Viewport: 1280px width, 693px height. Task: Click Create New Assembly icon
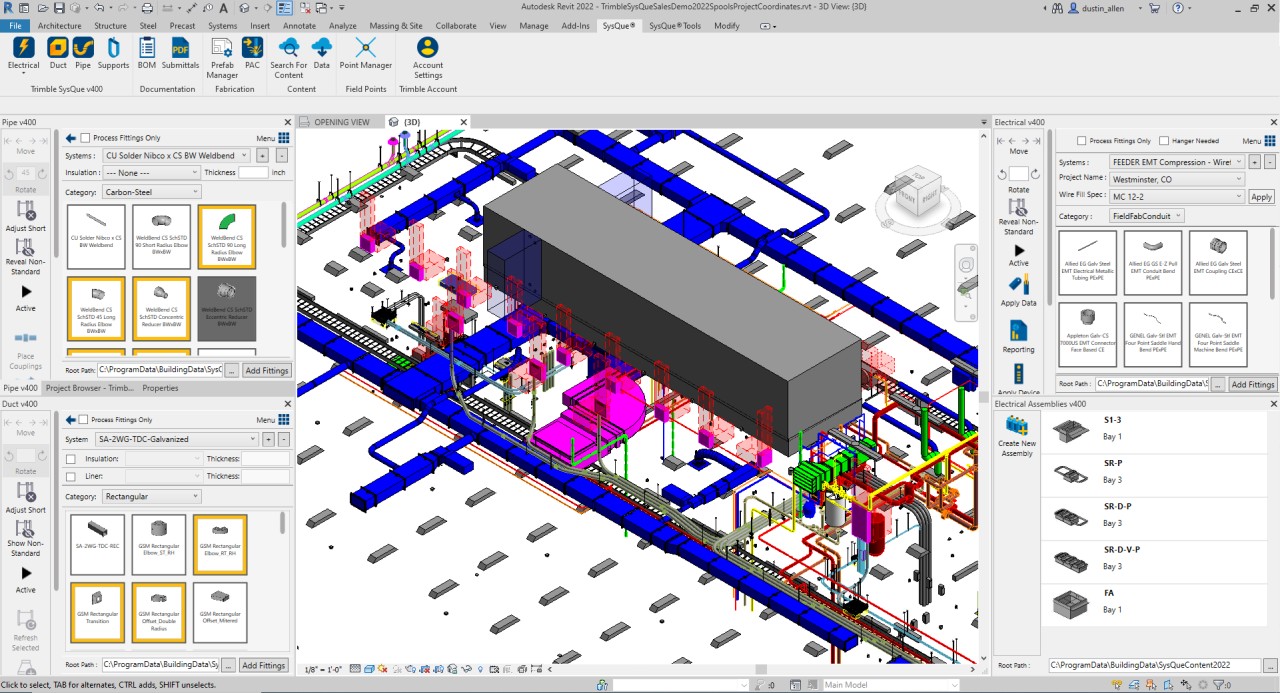pyautogui.click(x=1017, y=427)
